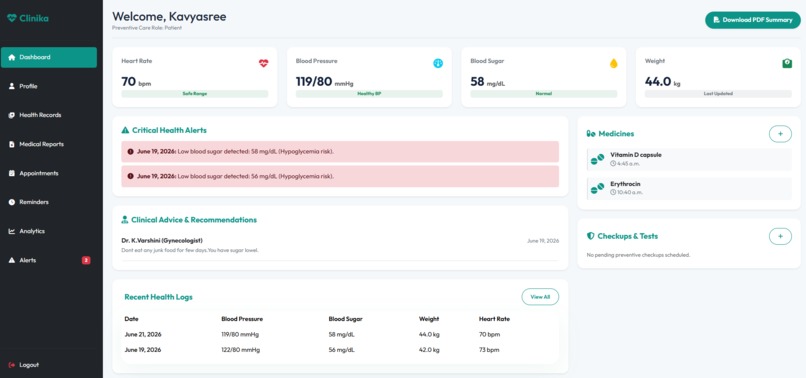Click the Appointments calendar icon
This screenshot has width=806, height=378.
[x=12, y=173]
